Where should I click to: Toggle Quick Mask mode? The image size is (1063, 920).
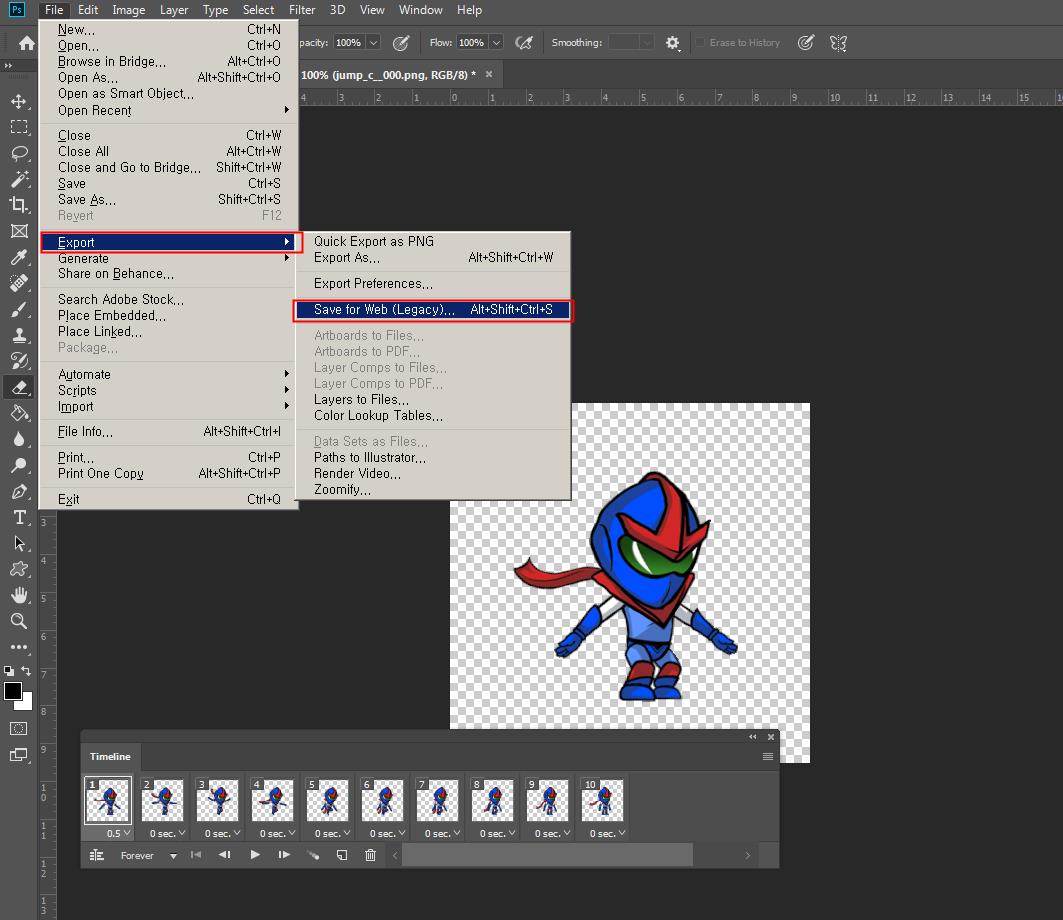pos(19,728)
